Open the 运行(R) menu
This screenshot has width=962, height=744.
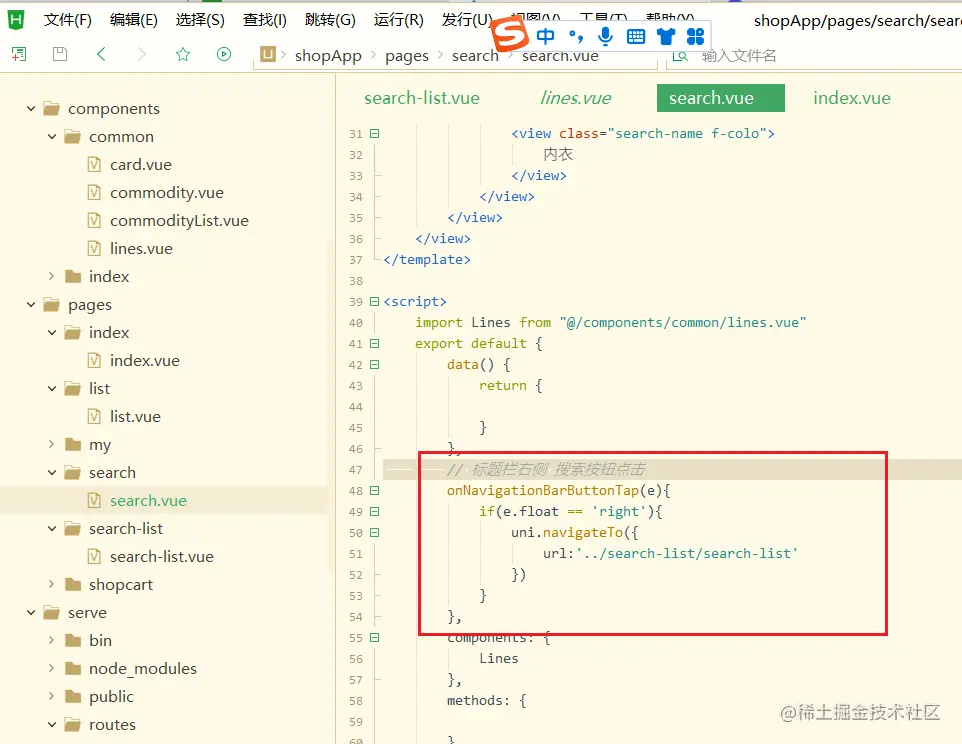tap(399, 20)
